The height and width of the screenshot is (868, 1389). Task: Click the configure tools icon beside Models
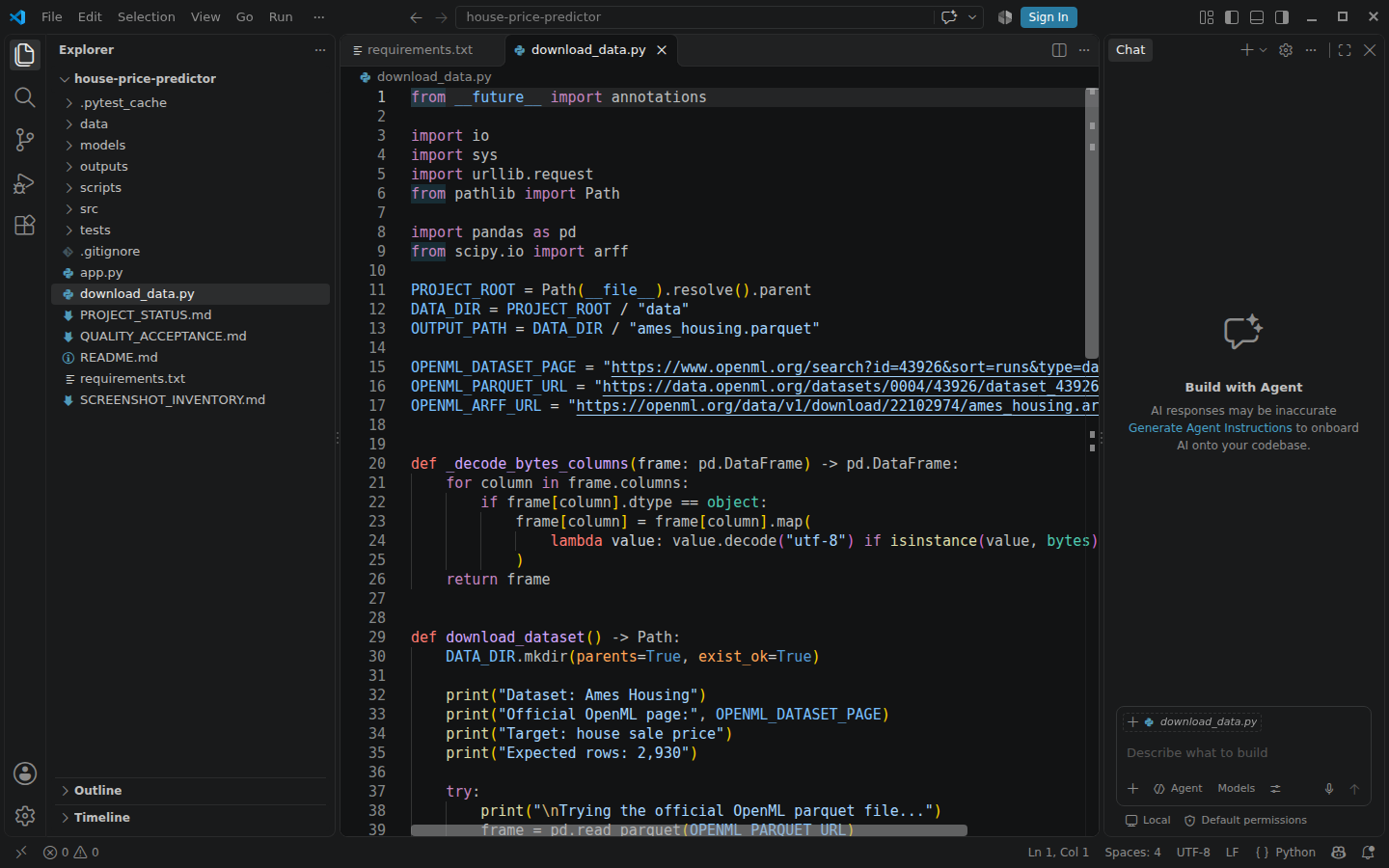1275,789
